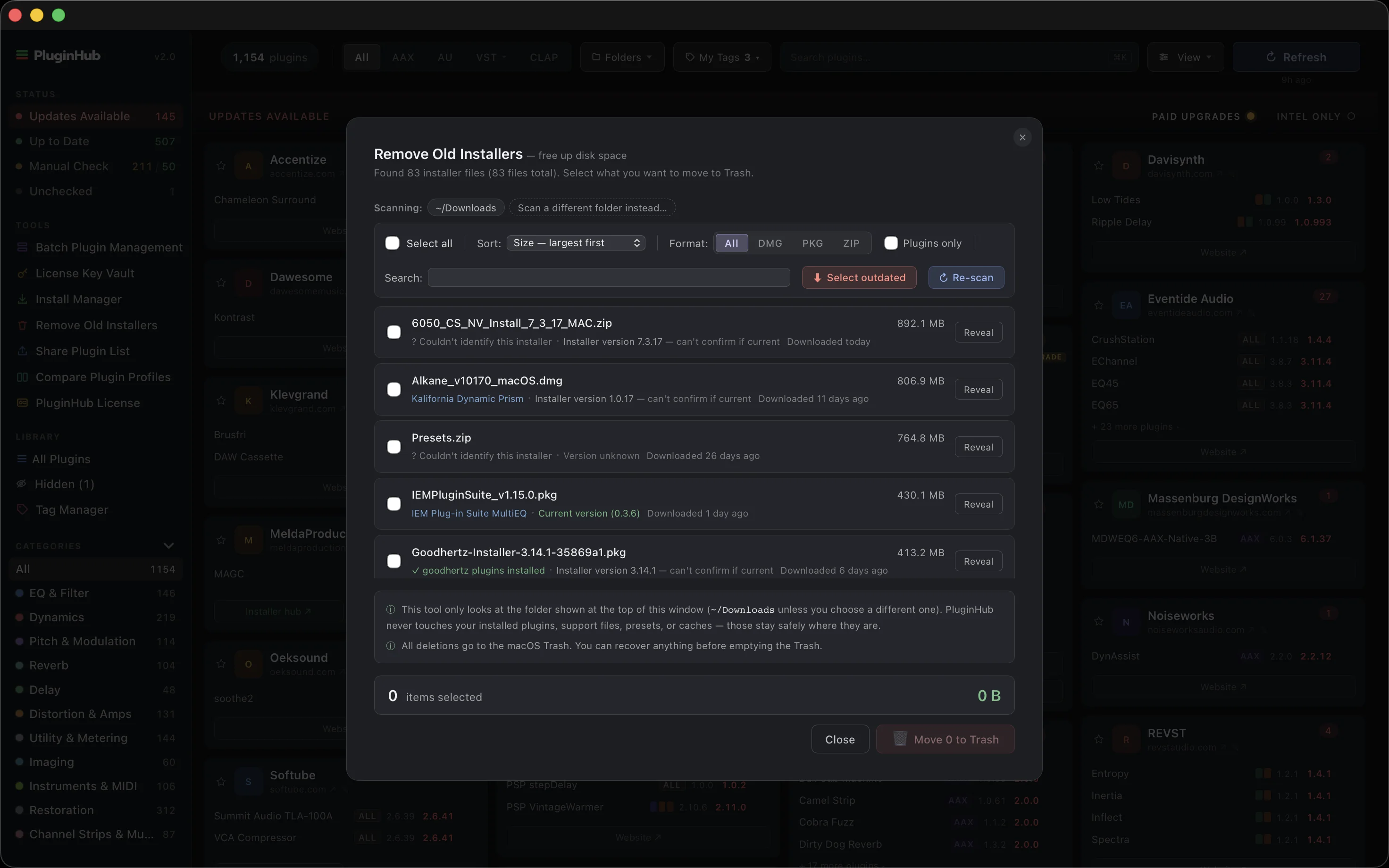Screen dimensions: 1389x868
Task: Click the PluginHub License icon in sidebar
Action: pyautogui.click(x=22, y=403)
